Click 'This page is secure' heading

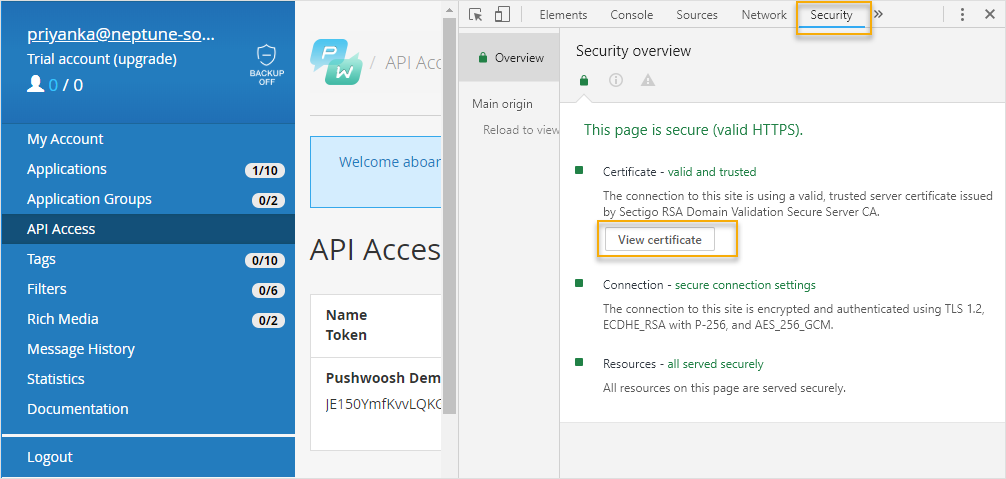694,130
